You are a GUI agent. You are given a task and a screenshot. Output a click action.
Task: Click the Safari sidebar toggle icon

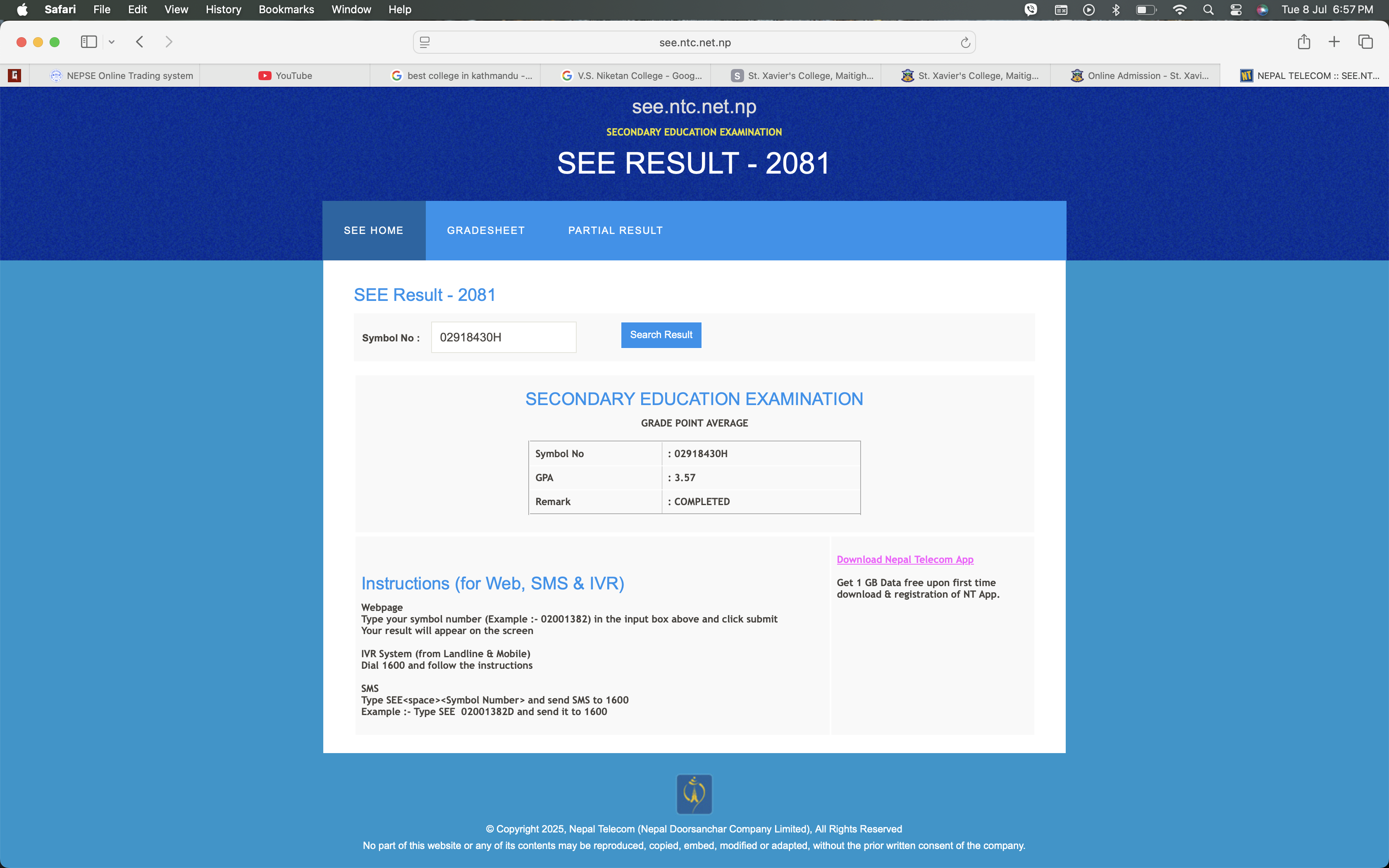[x=88, y=42]
